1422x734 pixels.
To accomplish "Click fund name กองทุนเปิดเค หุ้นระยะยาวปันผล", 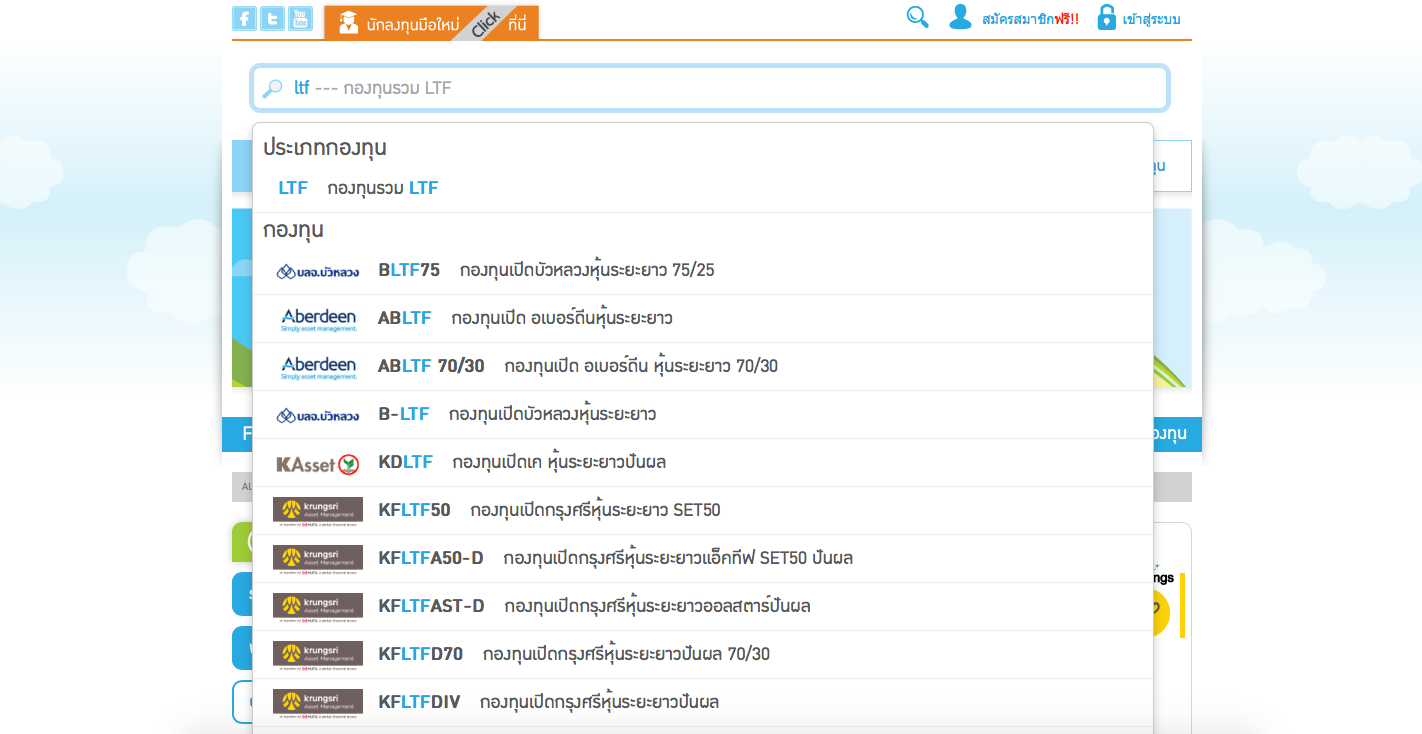I will coord(559,462).
